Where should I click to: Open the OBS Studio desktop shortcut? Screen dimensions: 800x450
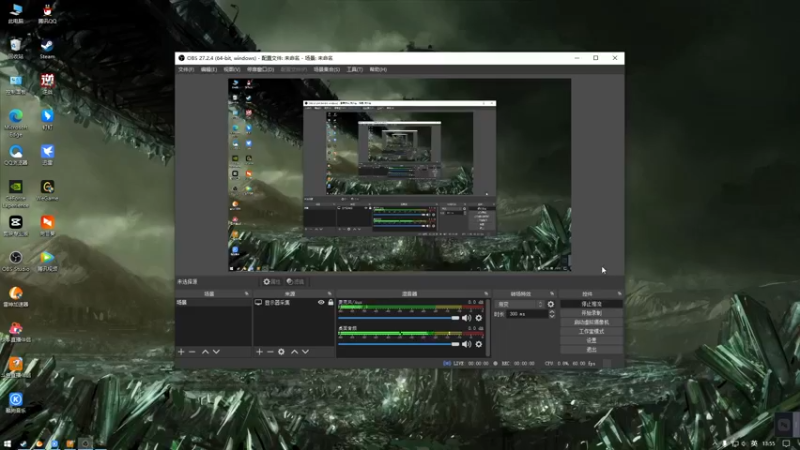click(x=15, y=261)
